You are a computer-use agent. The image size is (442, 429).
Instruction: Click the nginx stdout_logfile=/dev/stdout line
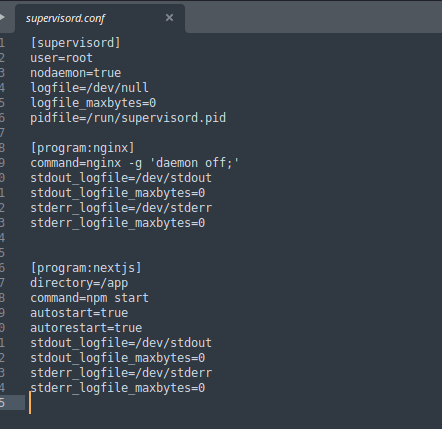tap(121, 178)
